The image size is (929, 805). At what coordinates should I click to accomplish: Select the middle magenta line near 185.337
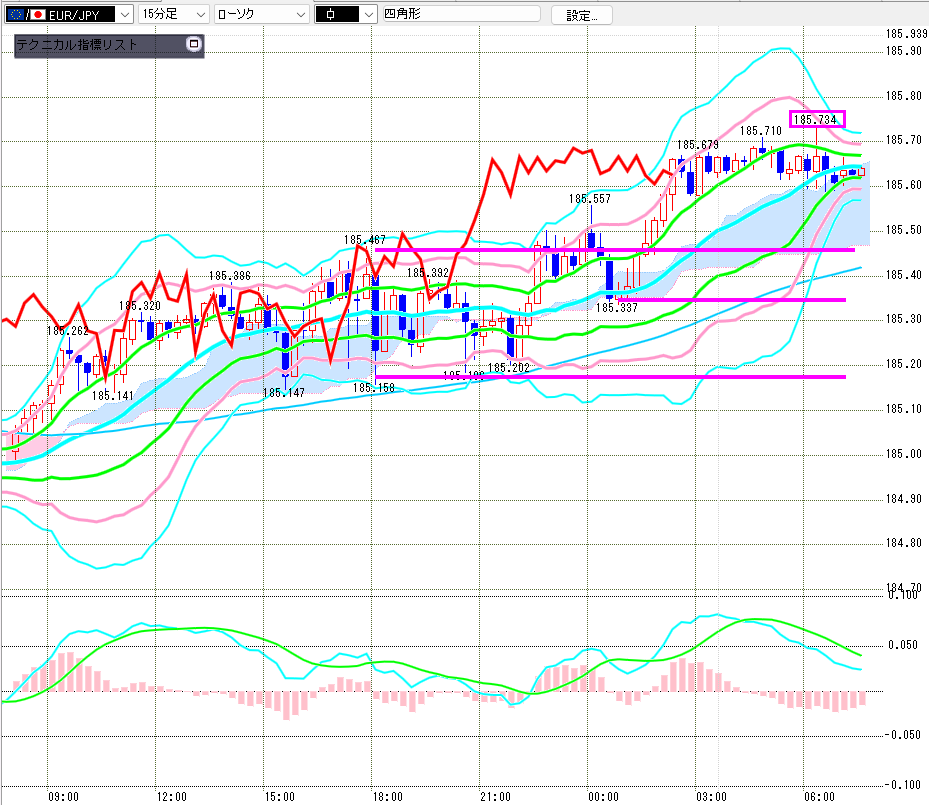pos(731,300)
